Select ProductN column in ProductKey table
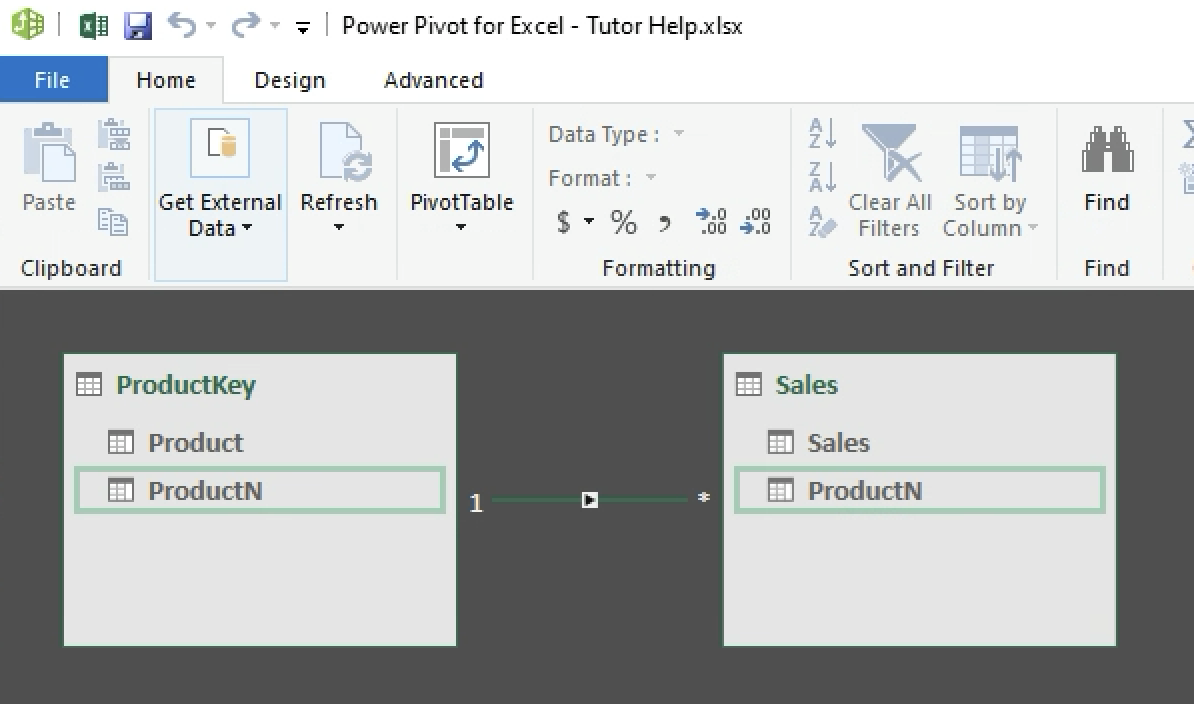This screenshot has width=1194, height=704. (x=260, y=490)
